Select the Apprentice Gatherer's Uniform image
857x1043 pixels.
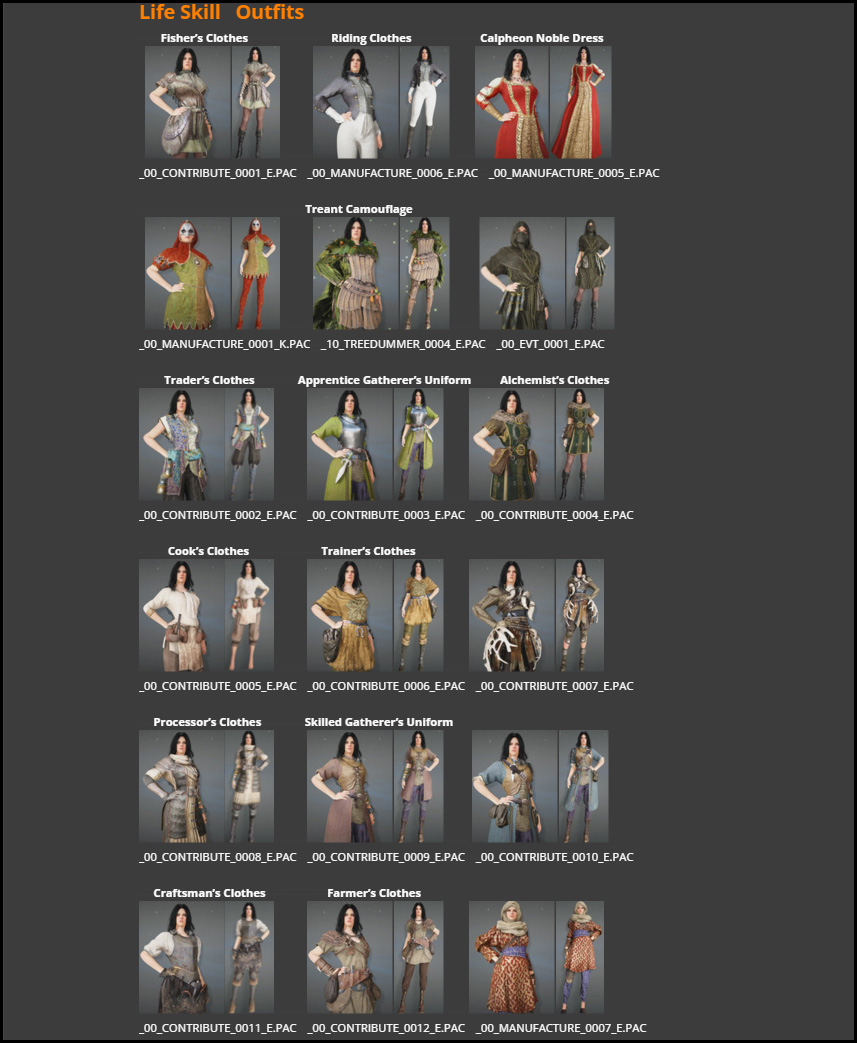click(x=374, y=444)
